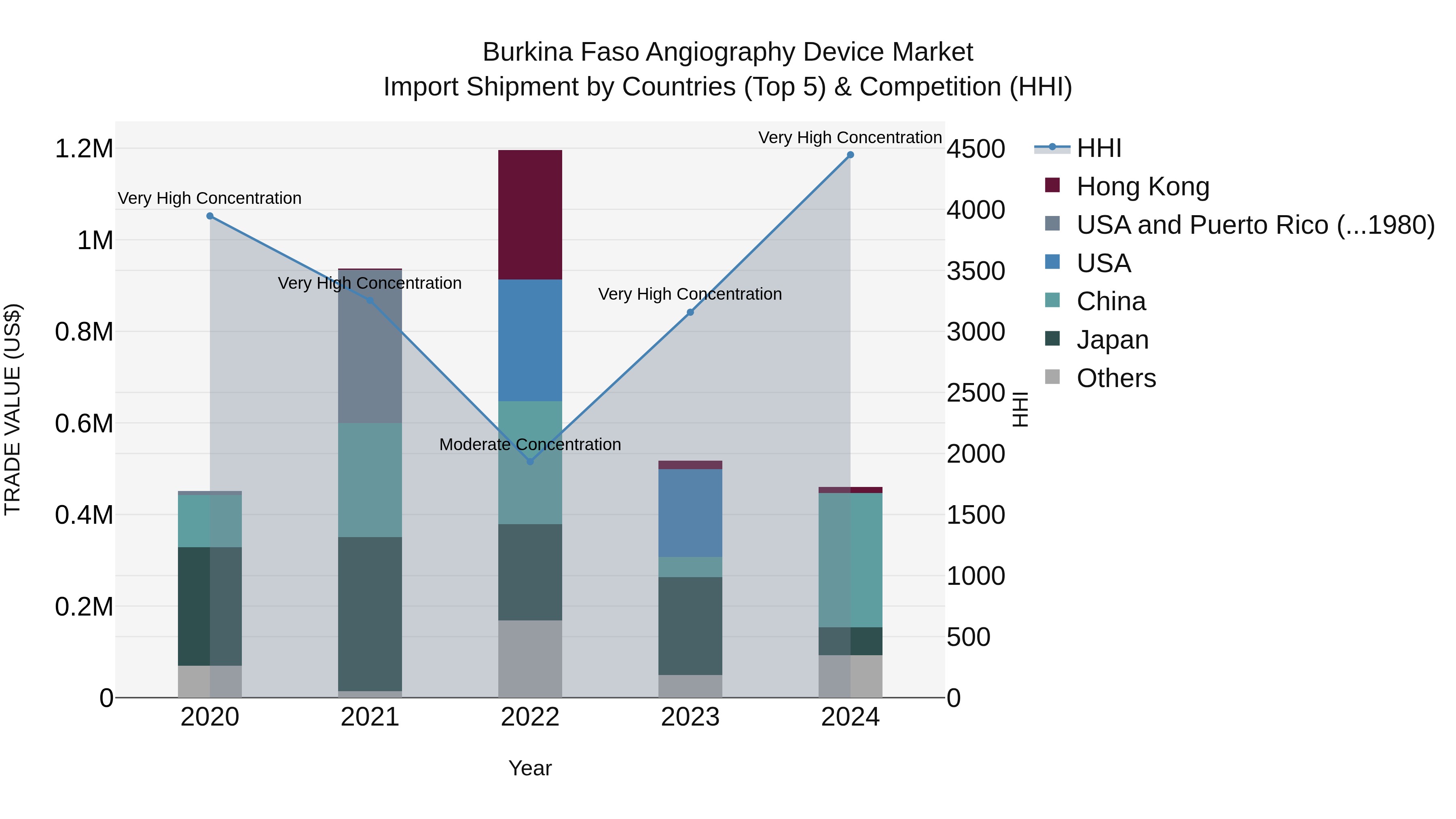
Task: Click the 2024 HHI data point
Action: (x=850, y=155)
